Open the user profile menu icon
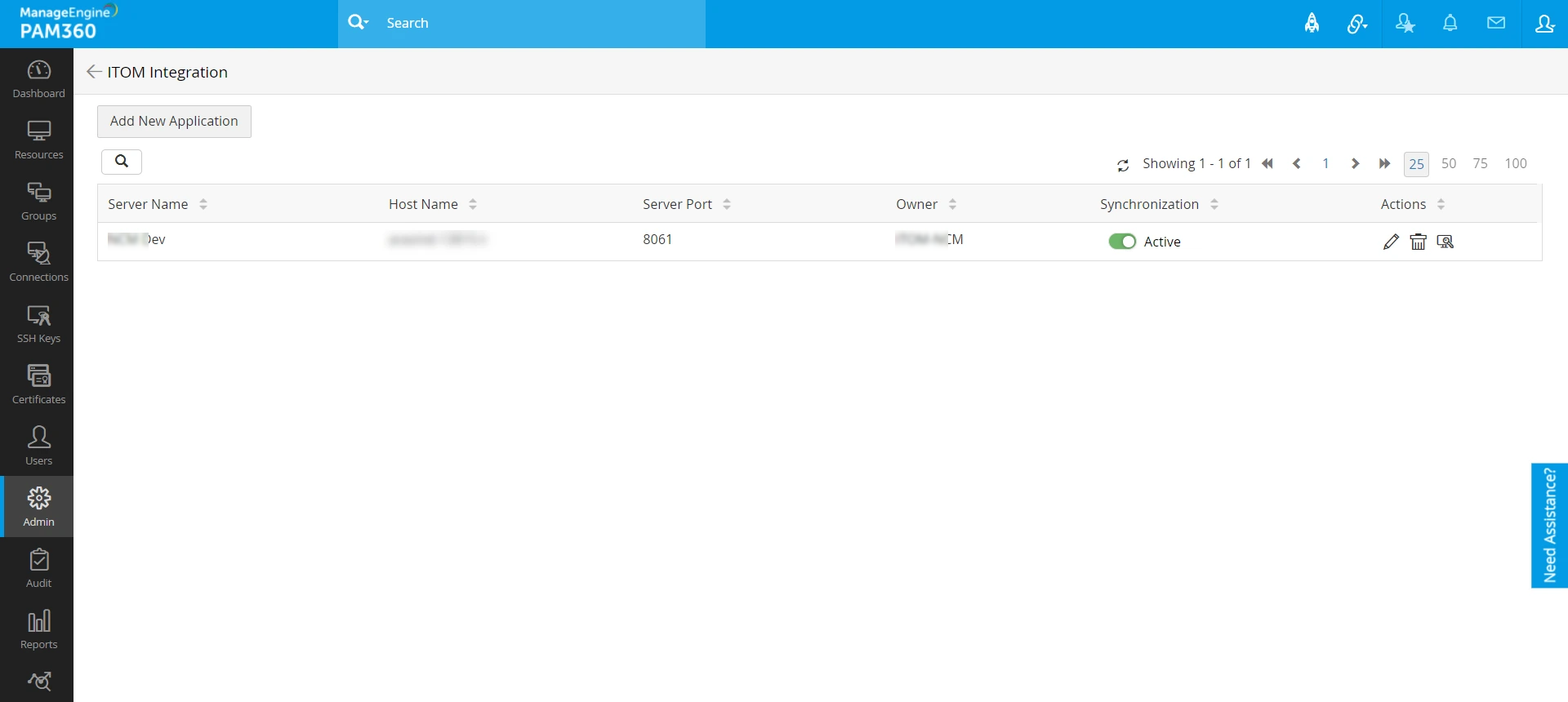Image resolution: width=1568 pixels, height=702 pixels. pyautogui.click(x=1544, y=24)
